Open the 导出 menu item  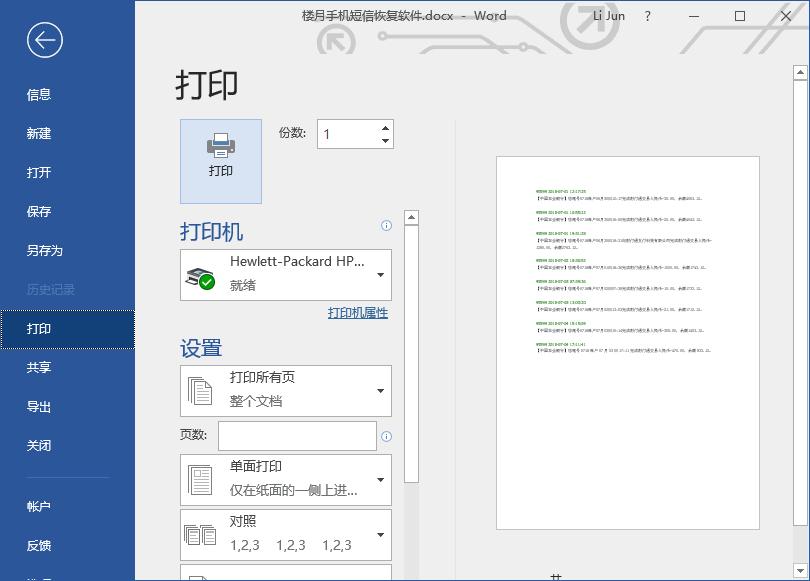coord(39,406)
